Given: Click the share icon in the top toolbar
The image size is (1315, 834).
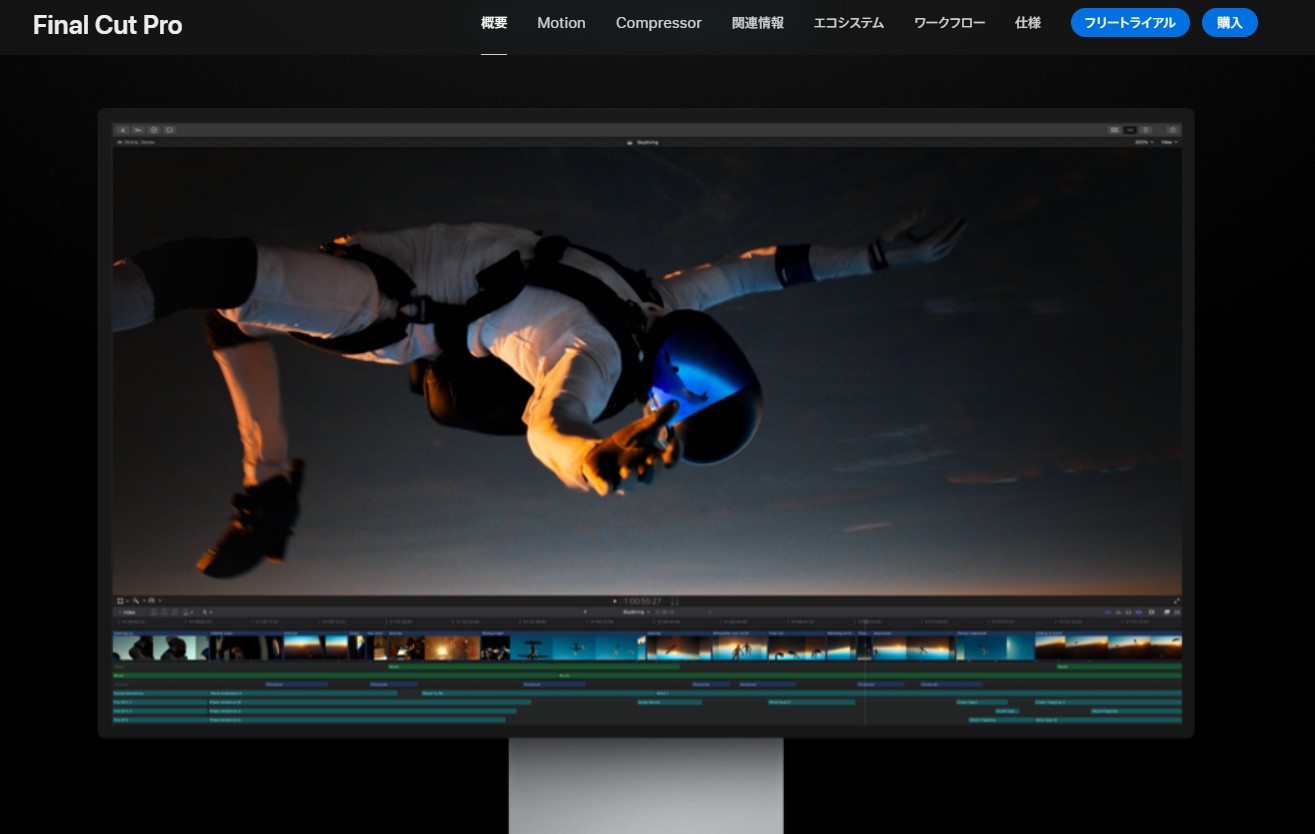Looking at the screenshot, I should (x=1173, y=130).
